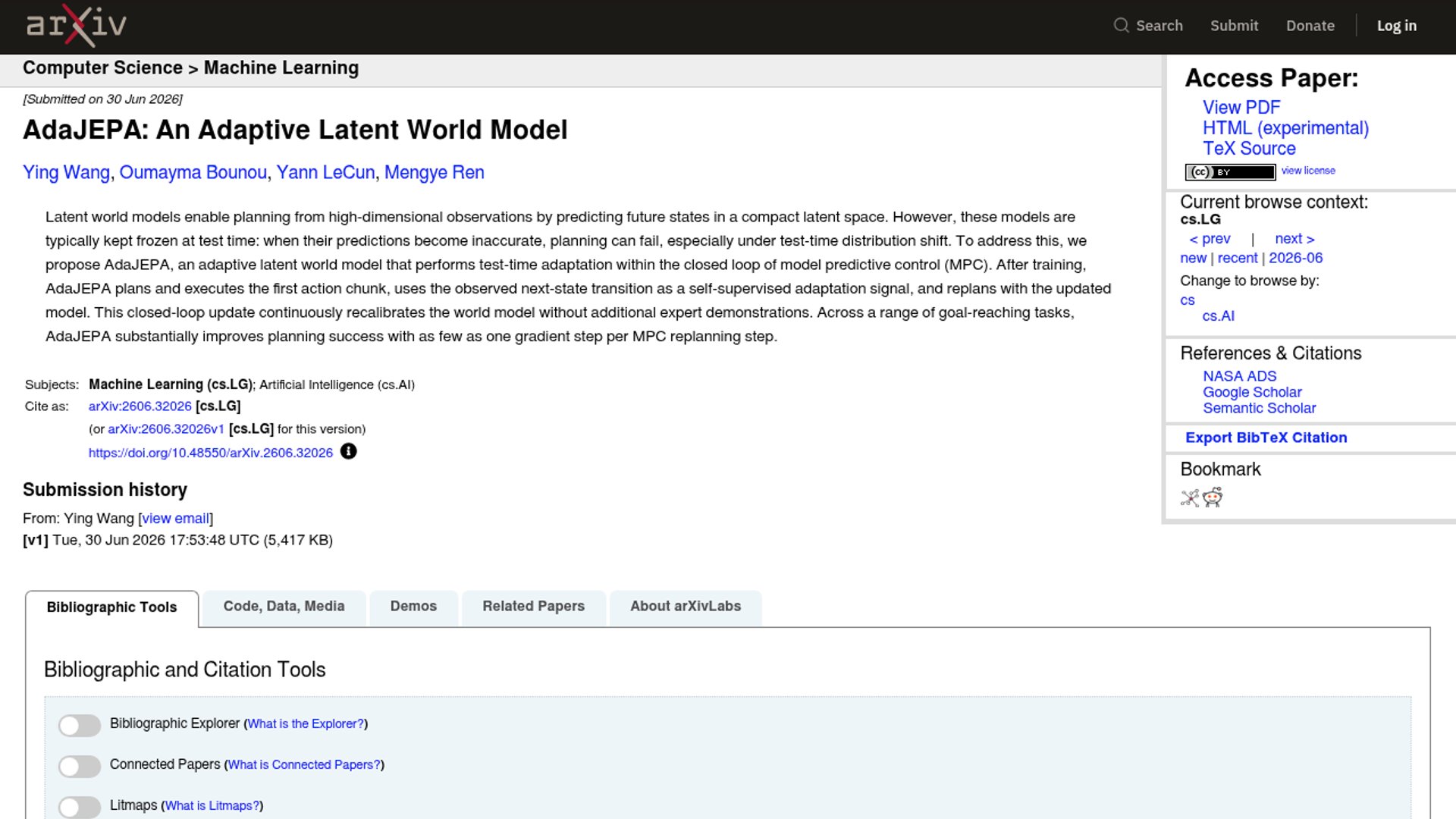
Task: Open HTML (experimental) version
Action: coord(1285,128)
